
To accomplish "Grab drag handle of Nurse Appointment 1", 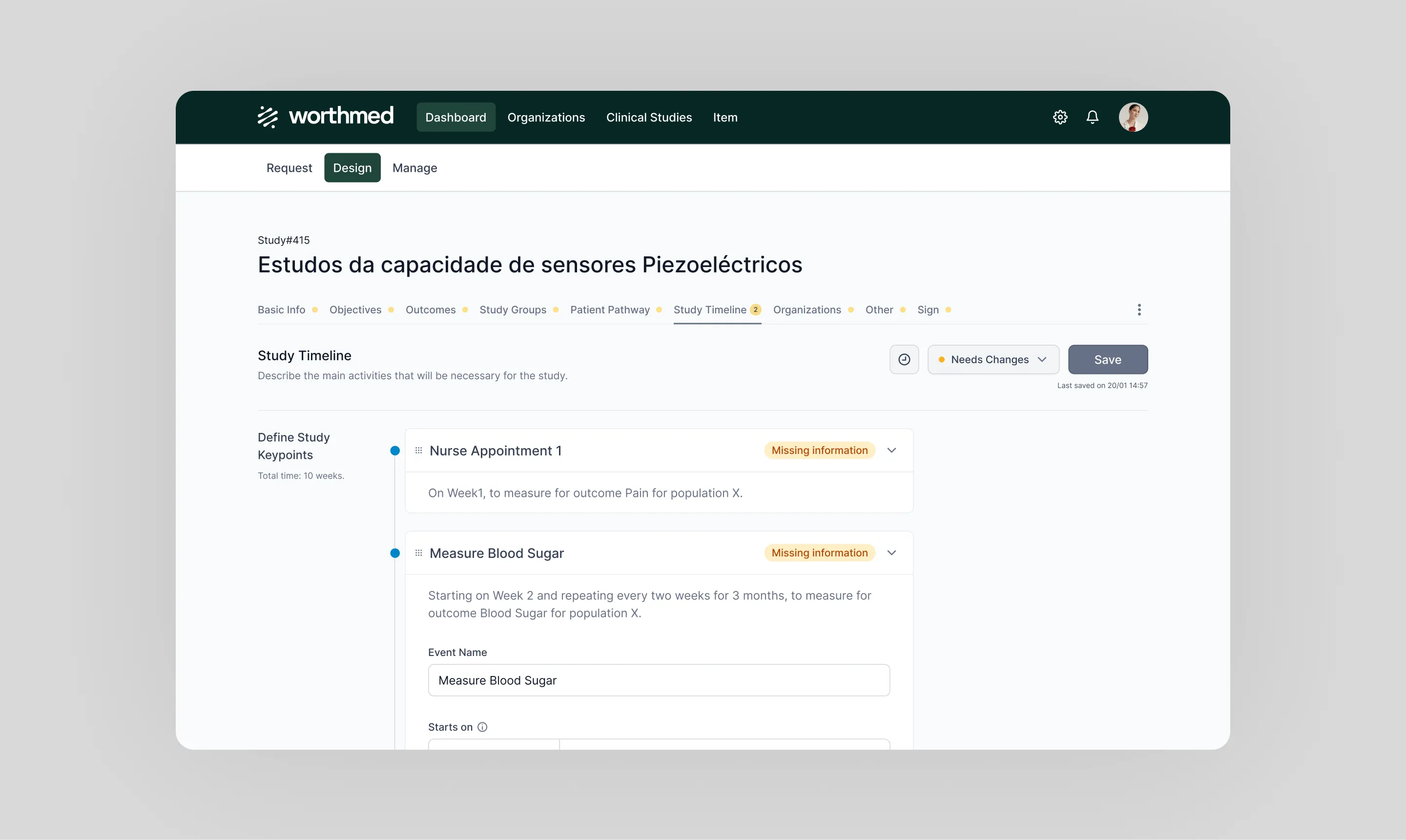I will [419, 451].
